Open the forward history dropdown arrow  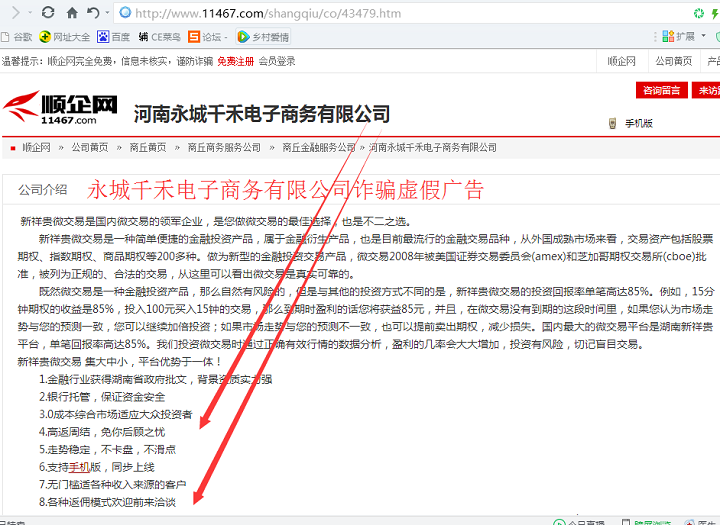(30, 12)
